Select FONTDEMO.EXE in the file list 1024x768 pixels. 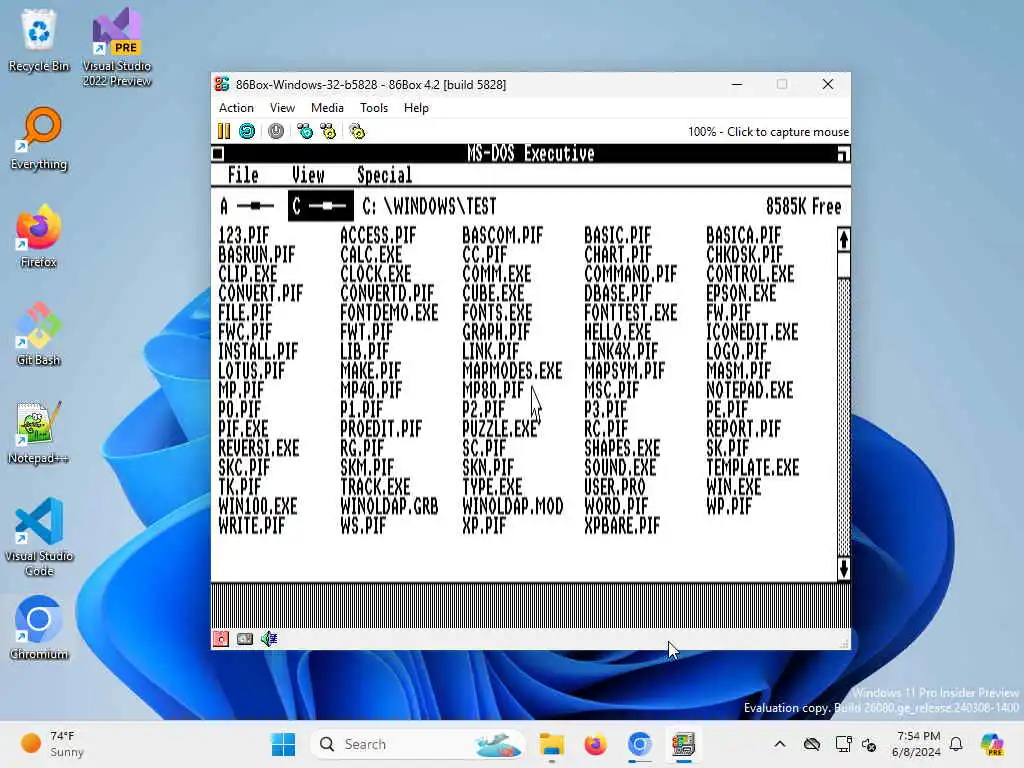pos(389,313)
